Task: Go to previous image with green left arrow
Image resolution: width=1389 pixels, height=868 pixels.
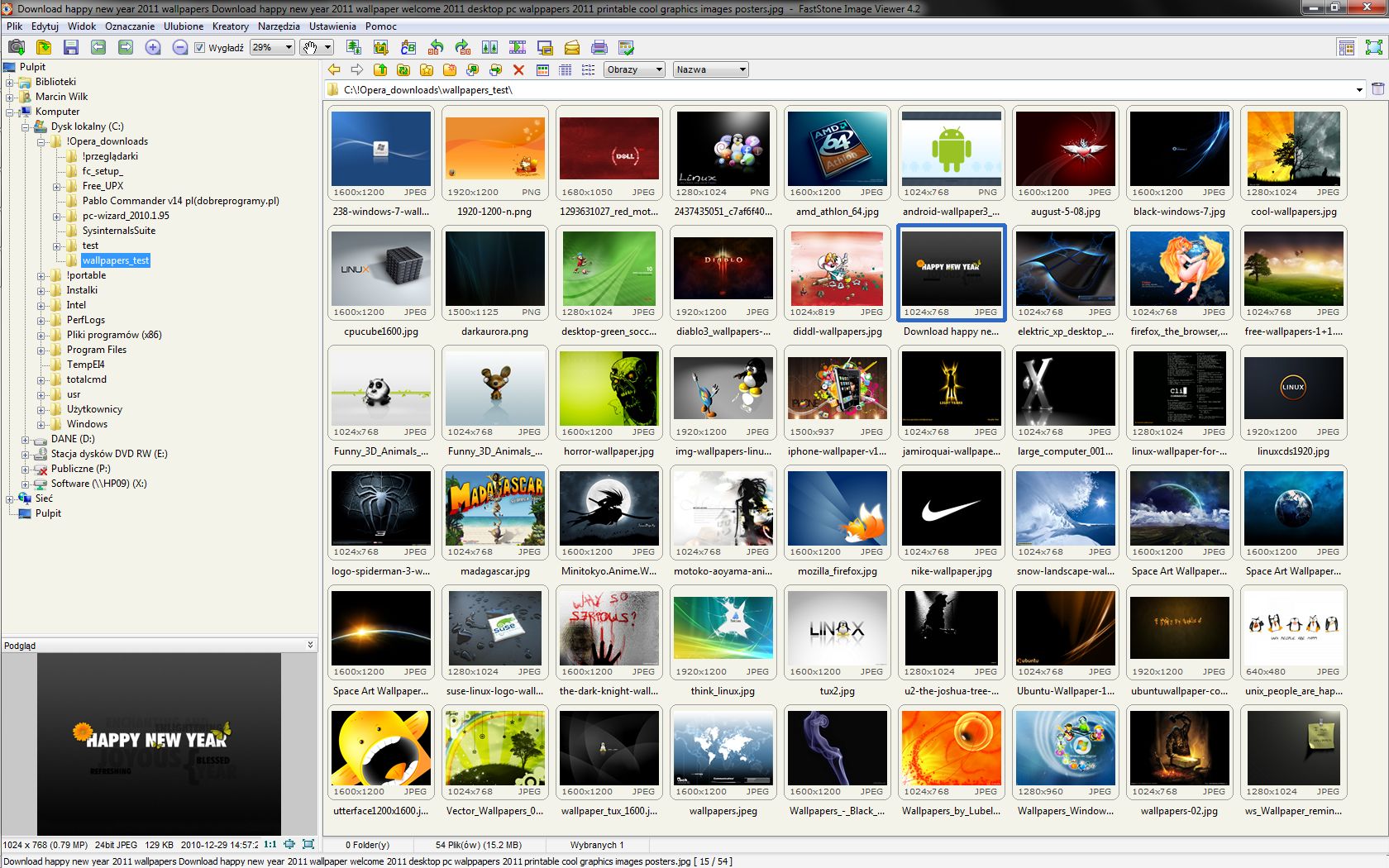Action: click(x=98, y=48)
